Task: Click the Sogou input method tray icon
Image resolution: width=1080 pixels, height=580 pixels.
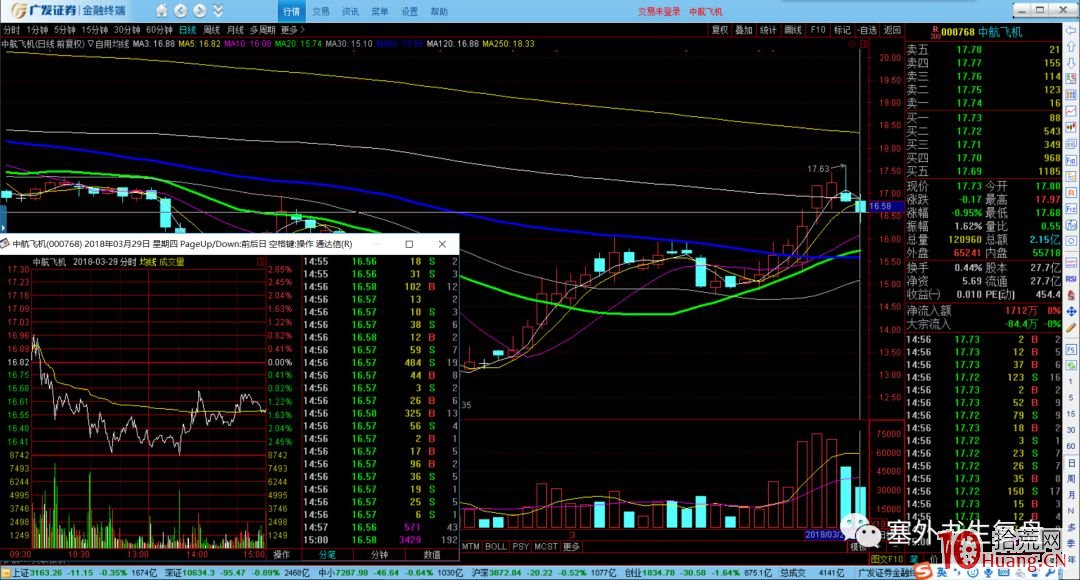Action: [924, 572]
